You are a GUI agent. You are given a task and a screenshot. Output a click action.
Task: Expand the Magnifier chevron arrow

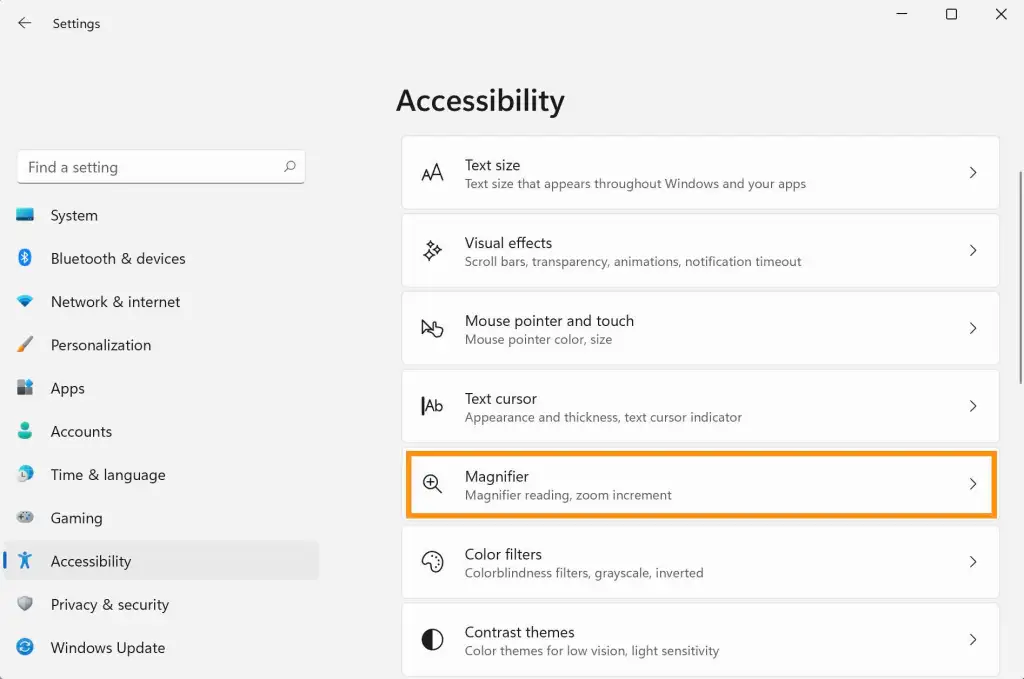point(973,484)
